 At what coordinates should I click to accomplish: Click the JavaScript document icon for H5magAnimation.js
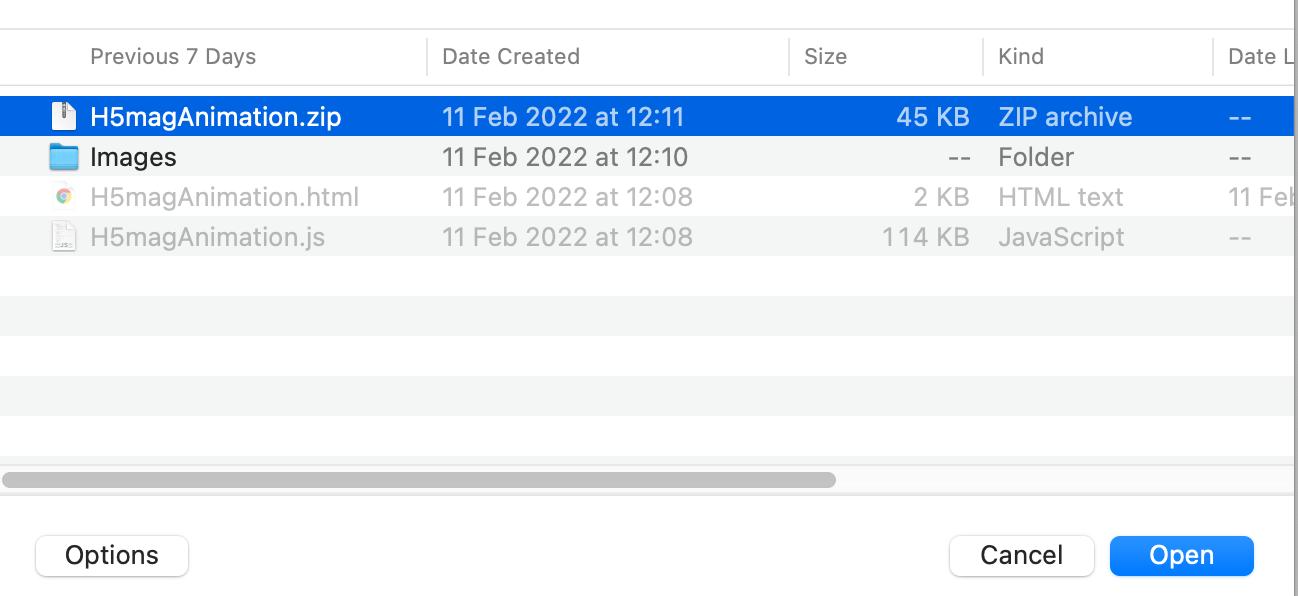click(64, 237)
